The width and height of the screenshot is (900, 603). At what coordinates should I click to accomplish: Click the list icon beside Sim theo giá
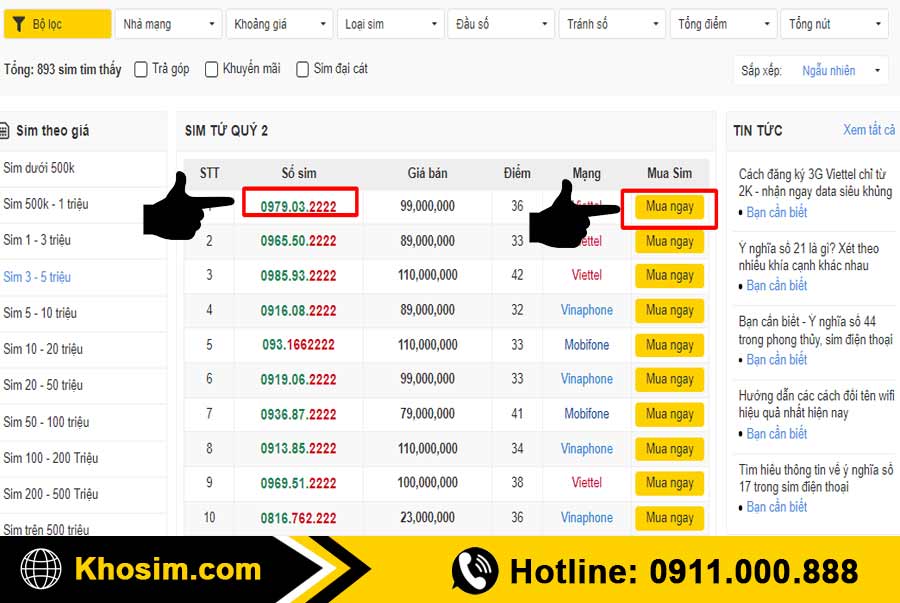click(x=5, y=131)
